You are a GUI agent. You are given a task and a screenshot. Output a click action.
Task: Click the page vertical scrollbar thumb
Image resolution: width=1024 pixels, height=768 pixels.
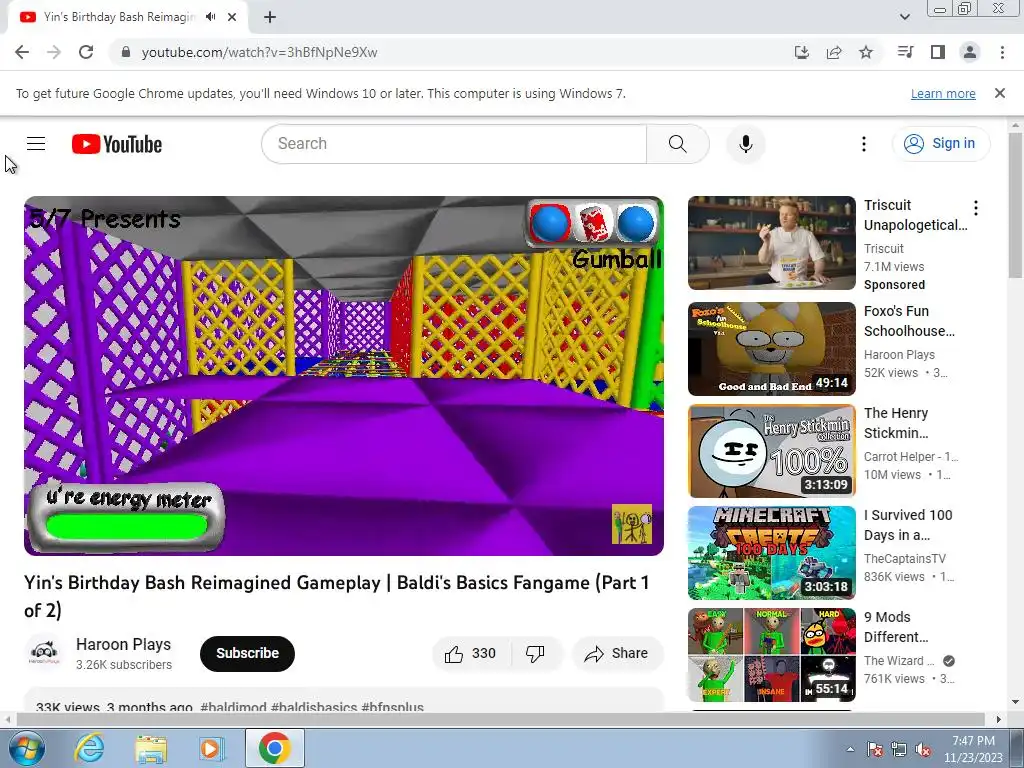click(1015, 206)
